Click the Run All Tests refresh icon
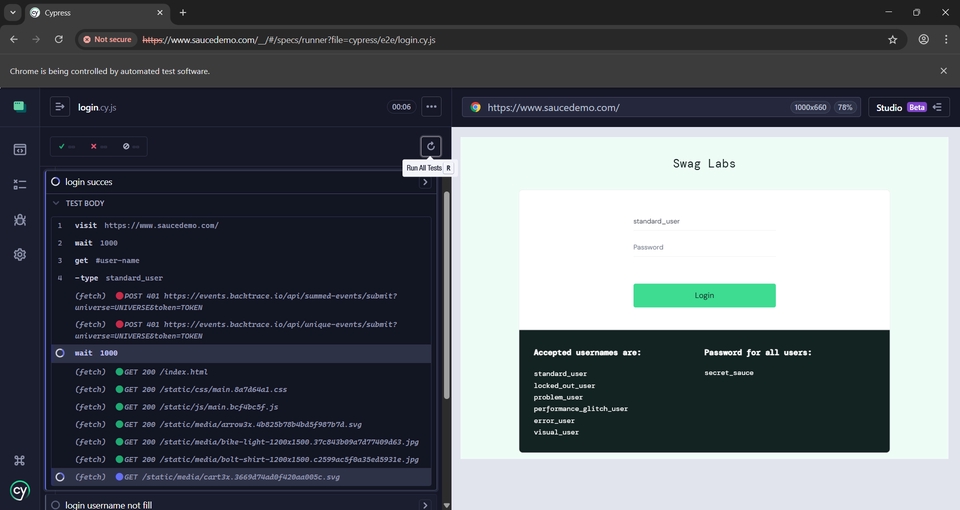The image size is (960, 510). click(431, 146)
